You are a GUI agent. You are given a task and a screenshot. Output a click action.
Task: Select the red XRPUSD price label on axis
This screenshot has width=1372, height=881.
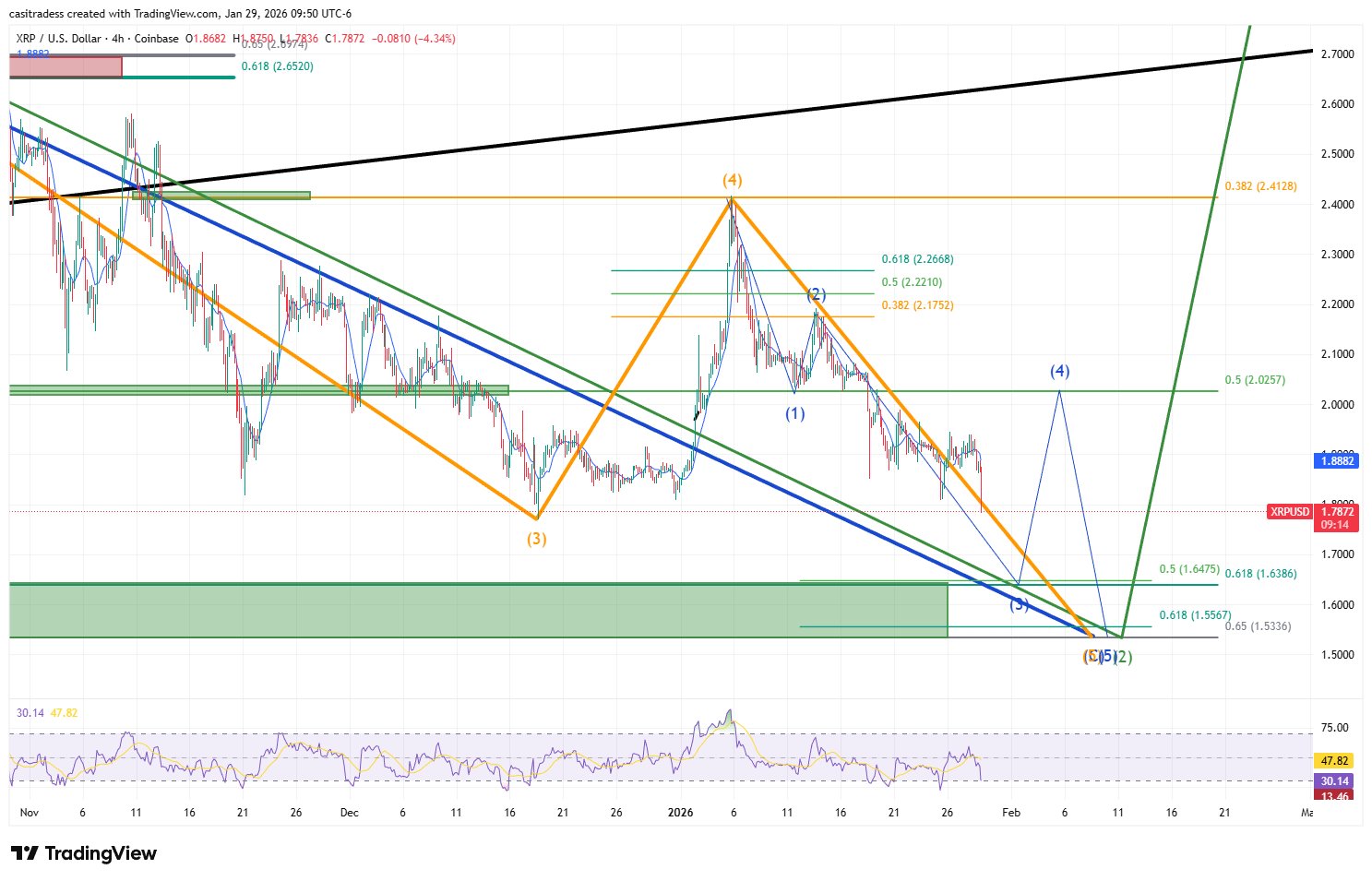coord(1289,511)
